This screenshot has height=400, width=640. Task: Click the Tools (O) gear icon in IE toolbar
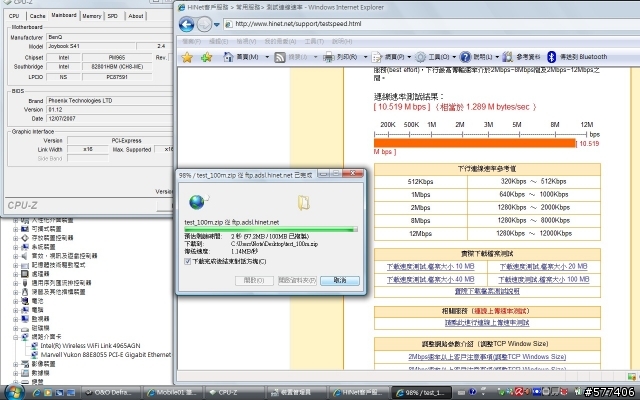point(420,57)
